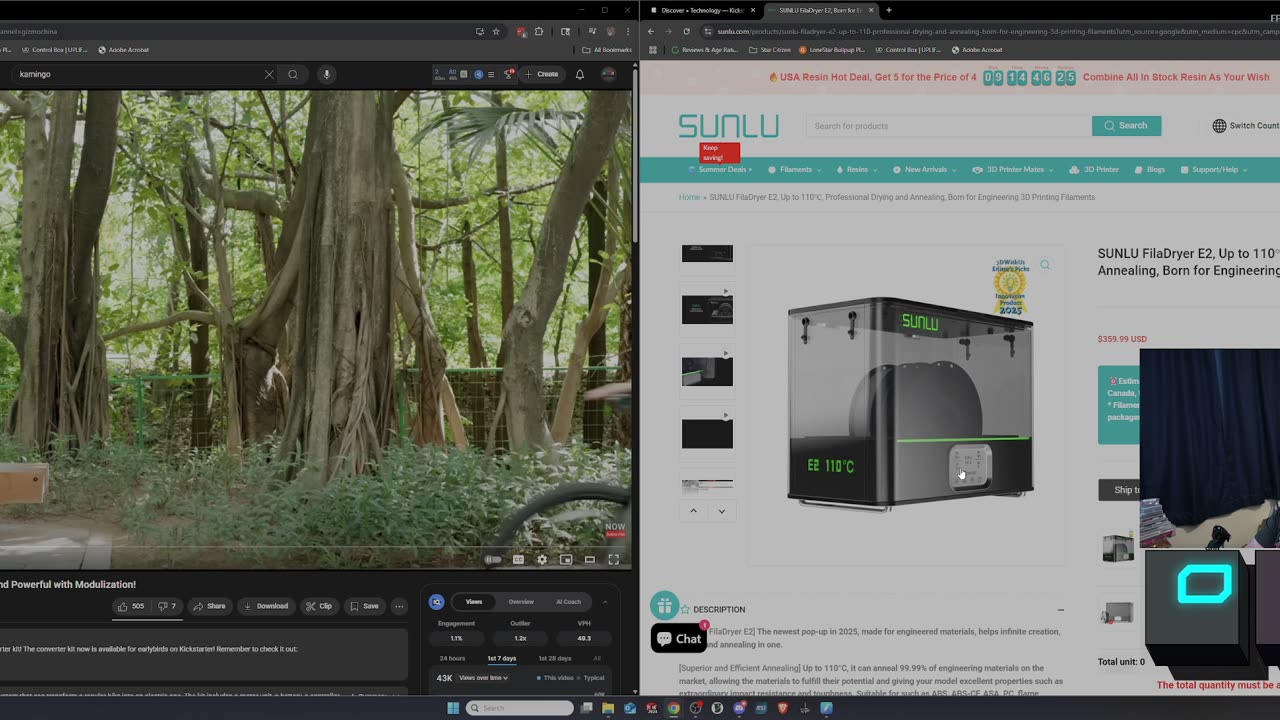Image resolution: width=1280 pixels, height=720 pixels.
Task: Open a new tab in right browser
Action: (888, 10)
